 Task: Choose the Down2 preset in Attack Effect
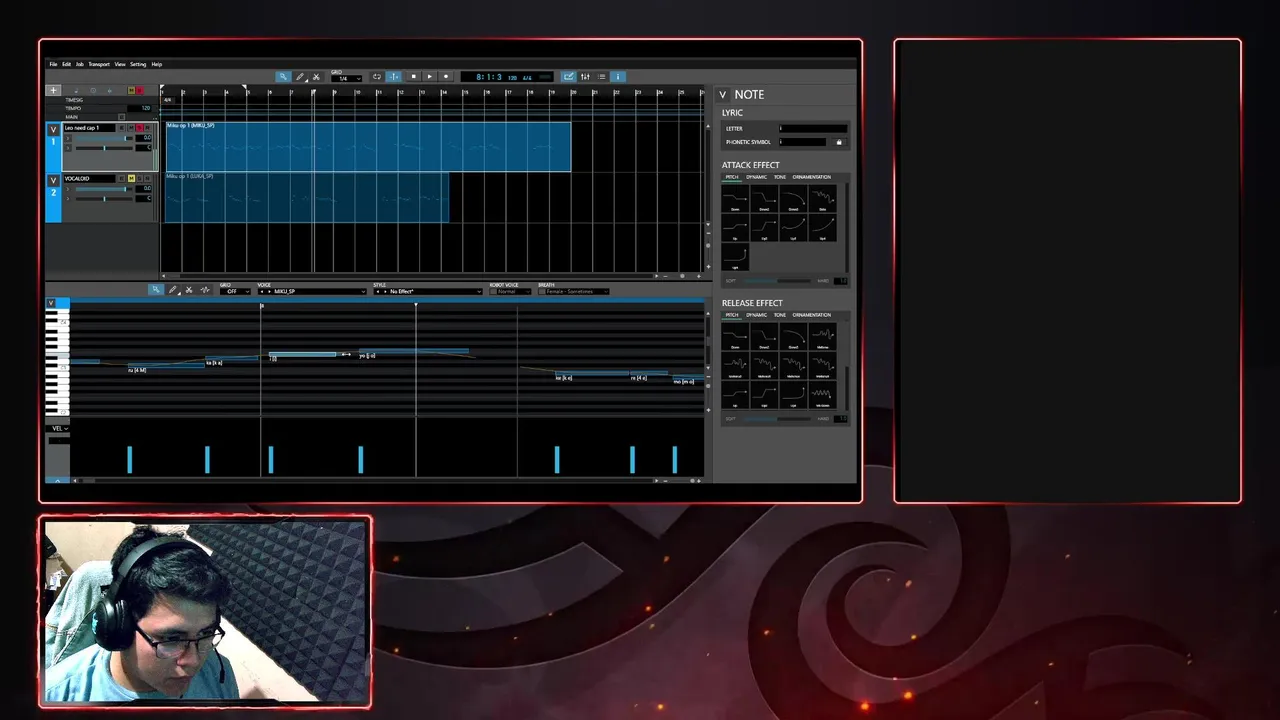click(764, 198)
